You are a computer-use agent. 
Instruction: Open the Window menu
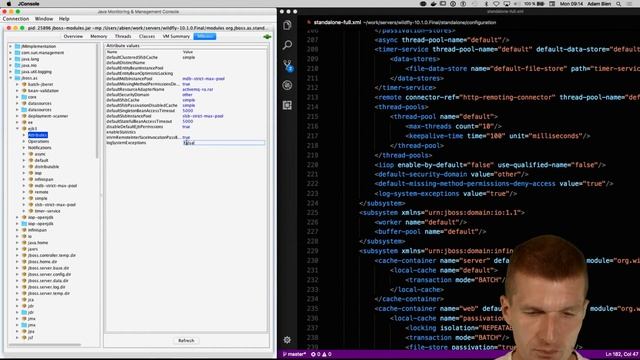(x=44, y=19)
